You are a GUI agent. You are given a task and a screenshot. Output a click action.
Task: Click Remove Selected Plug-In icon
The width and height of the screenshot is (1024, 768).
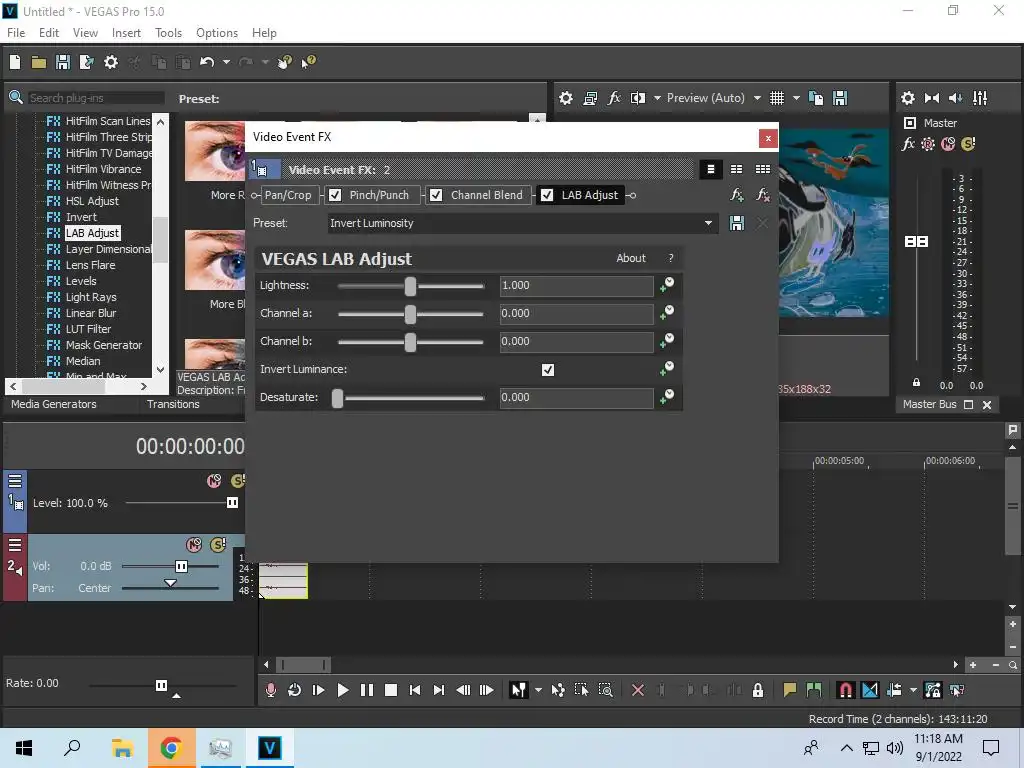[762, 195]
